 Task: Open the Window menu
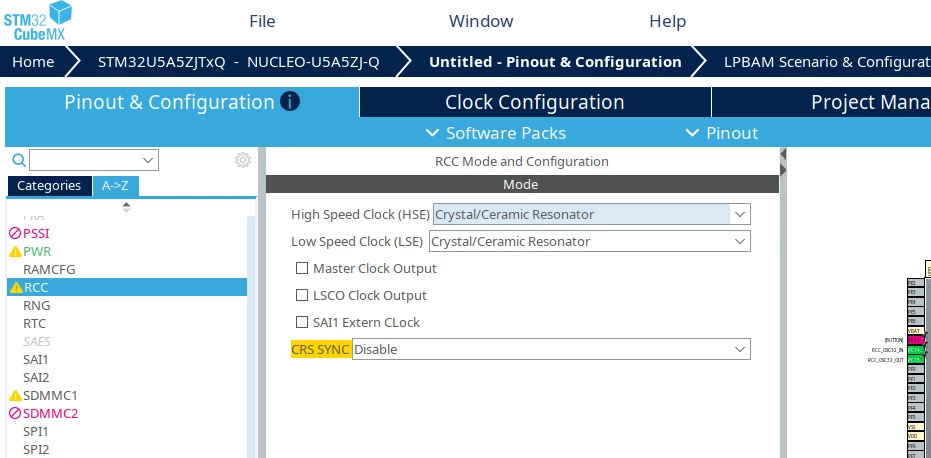[x=481, y=21]
